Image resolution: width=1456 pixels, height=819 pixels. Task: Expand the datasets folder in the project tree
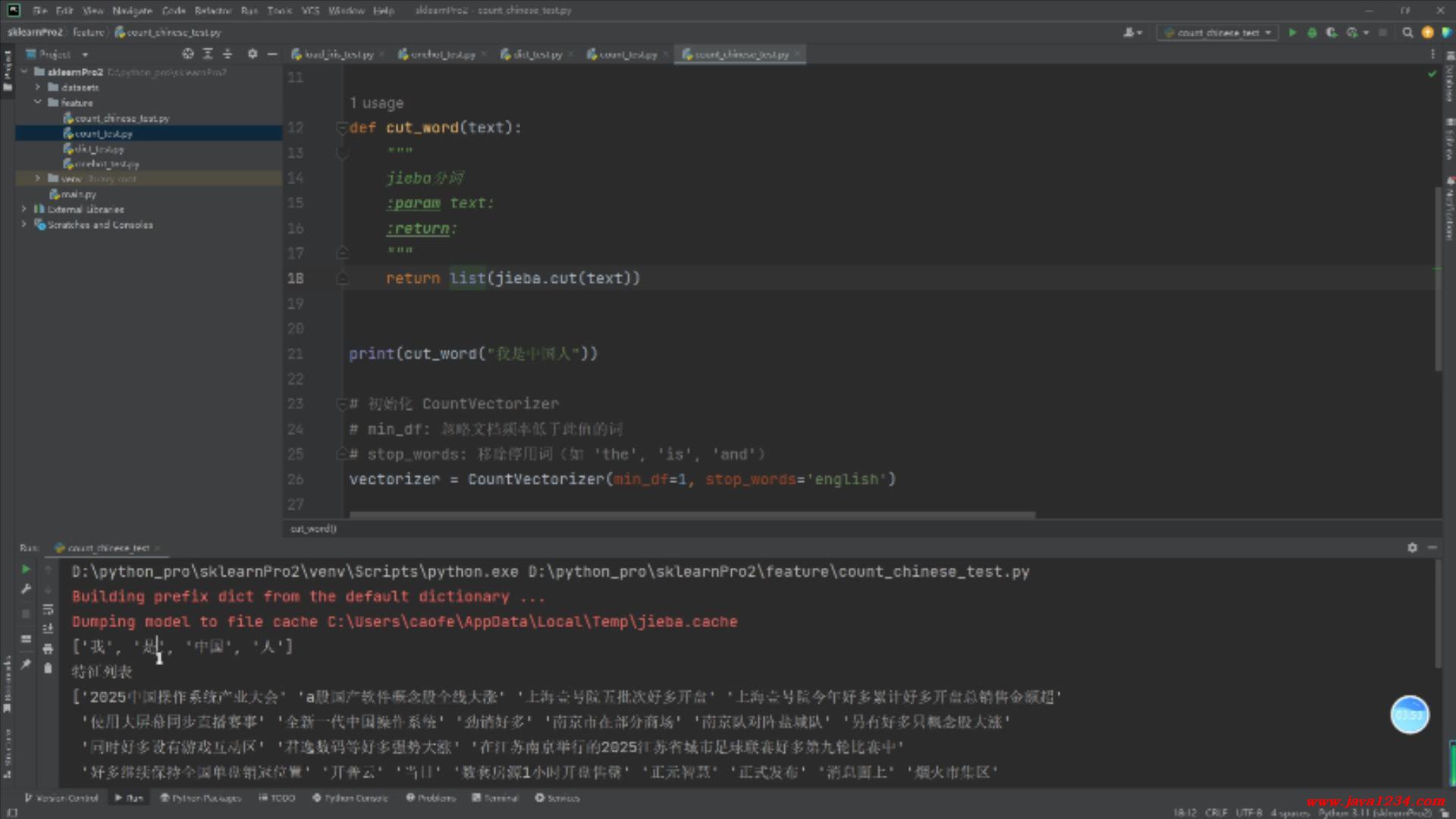[37, 87]
